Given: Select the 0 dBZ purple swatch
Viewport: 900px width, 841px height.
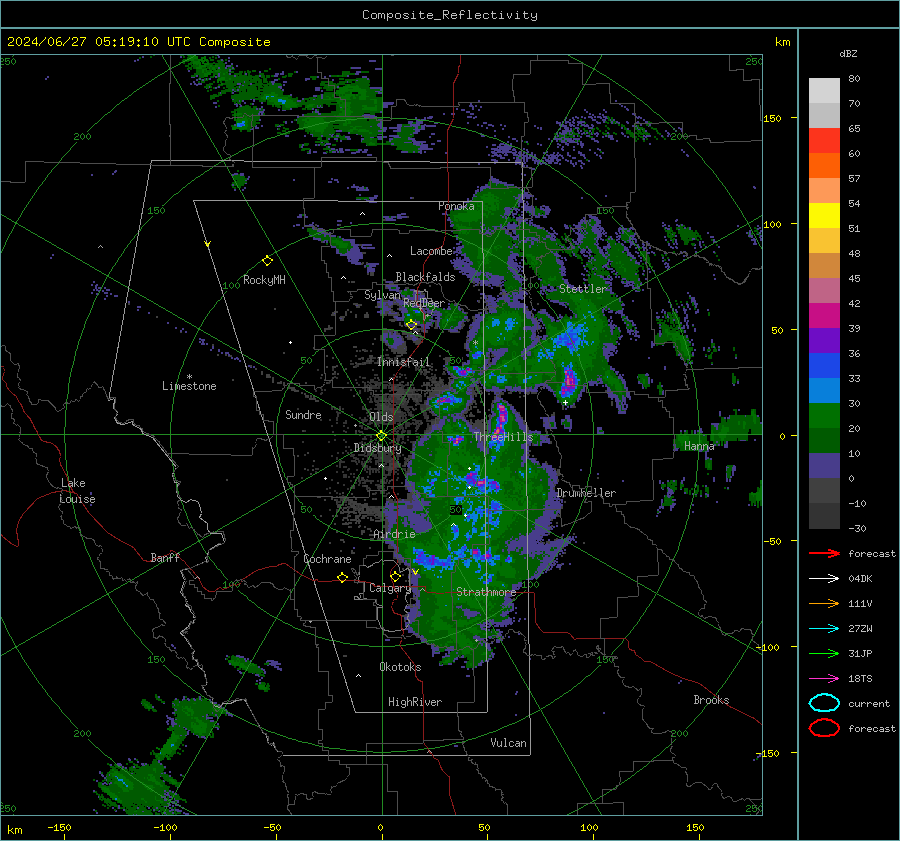Looking at the screenshot, I should [x=824, y=465].
